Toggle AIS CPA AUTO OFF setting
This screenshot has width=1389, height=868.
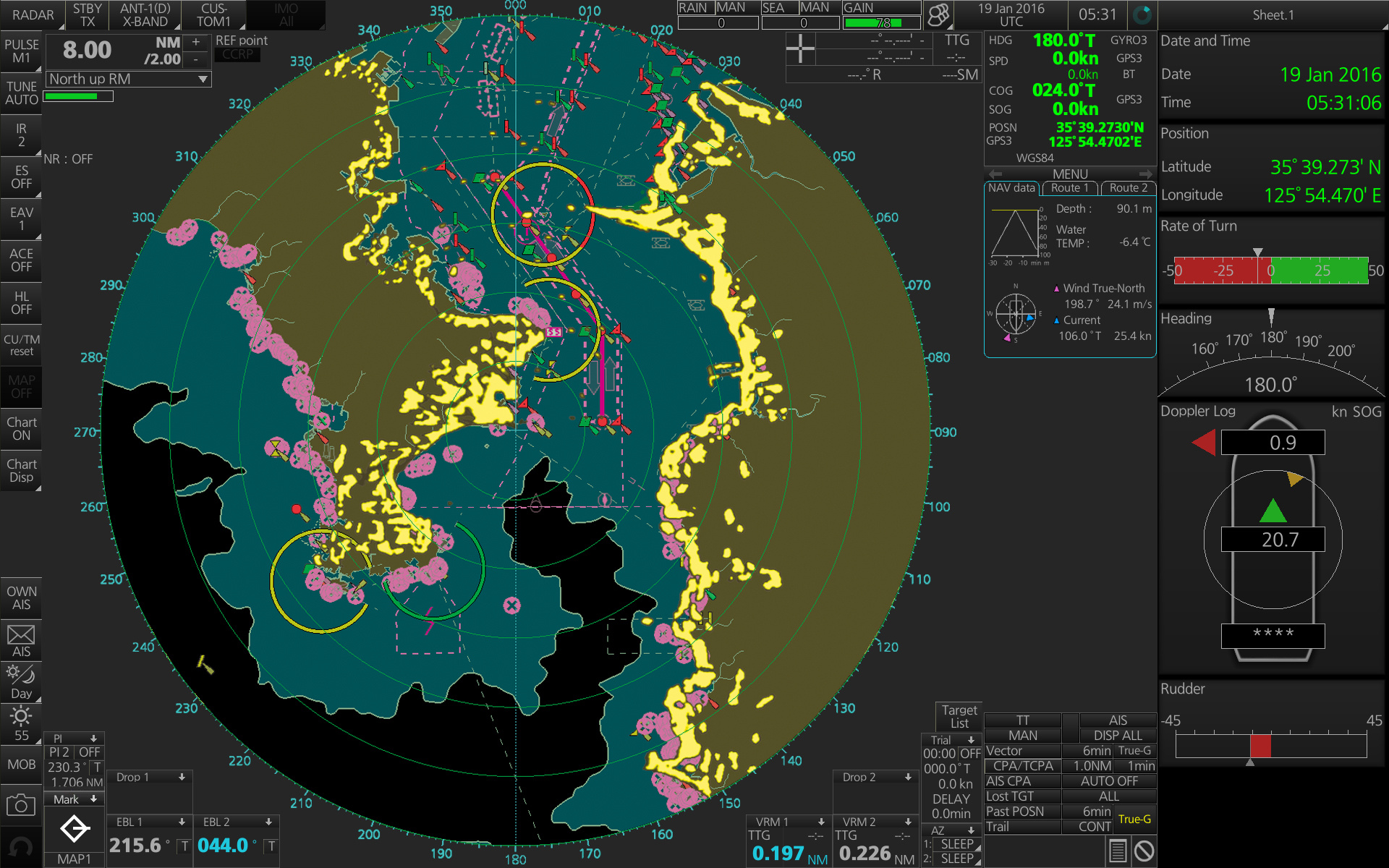point(1108,781)
